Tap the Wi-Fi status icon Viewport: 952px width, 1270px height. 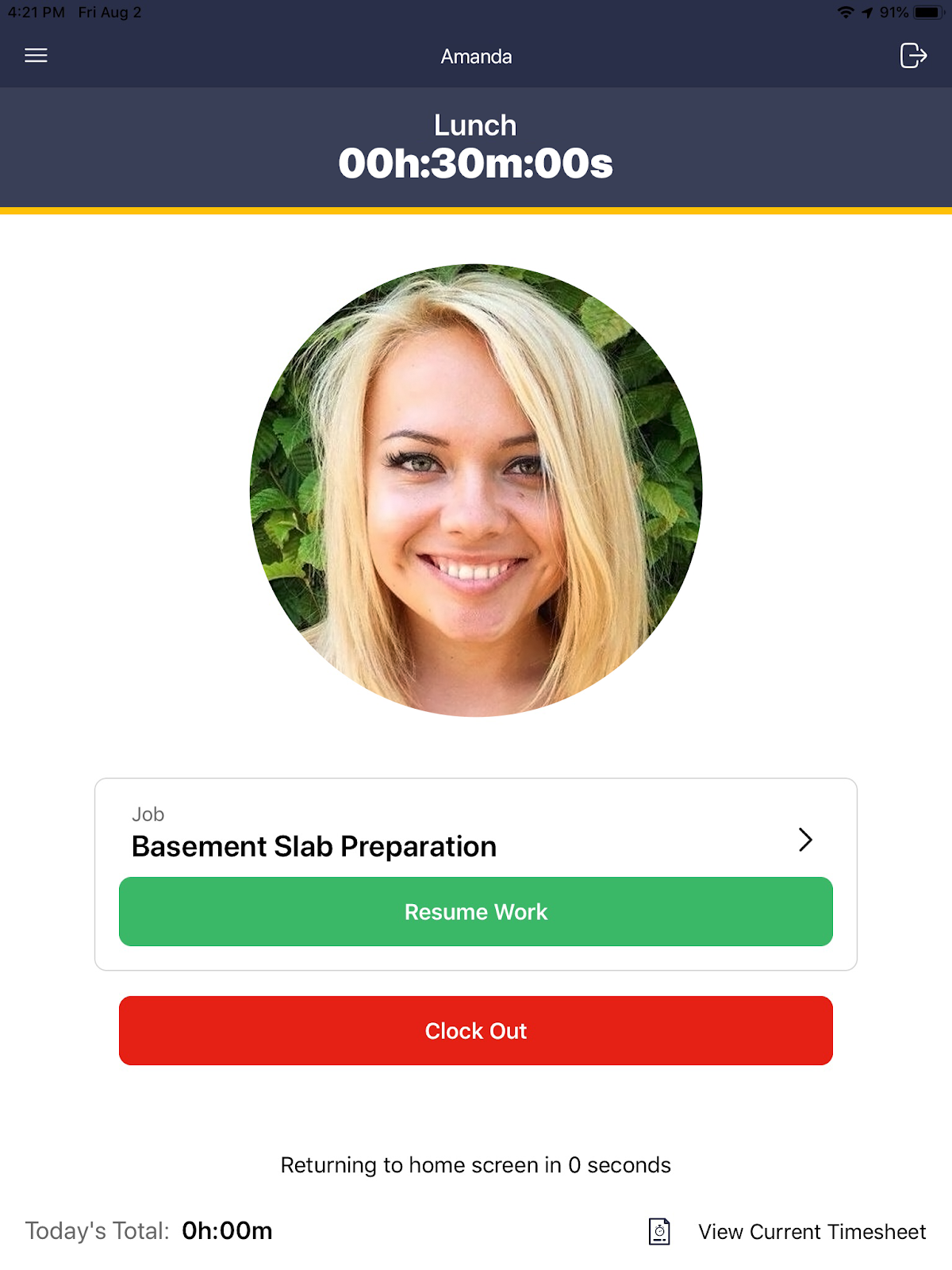tap(846, 12)
